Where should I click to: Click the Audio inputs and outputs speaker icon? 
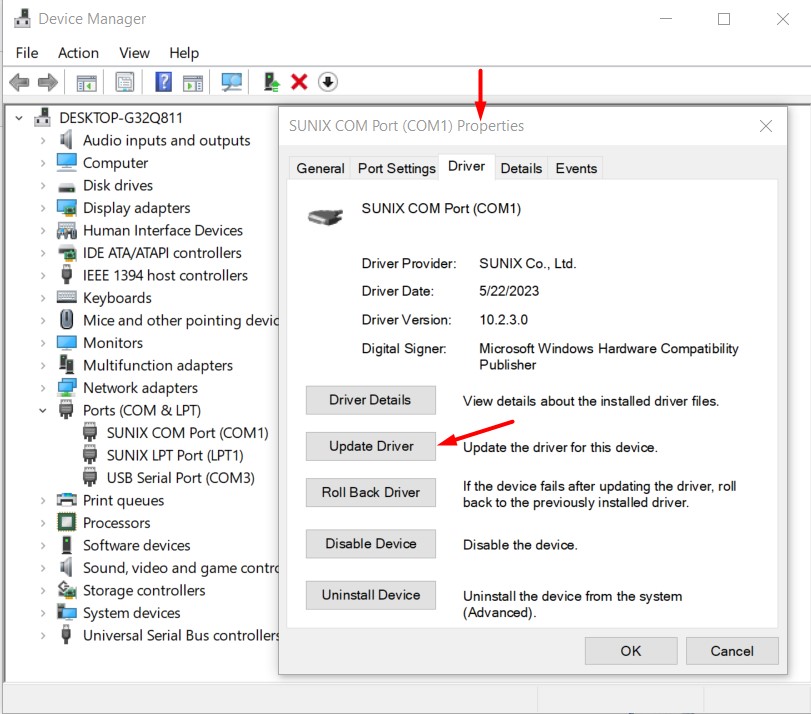[66, 140]
